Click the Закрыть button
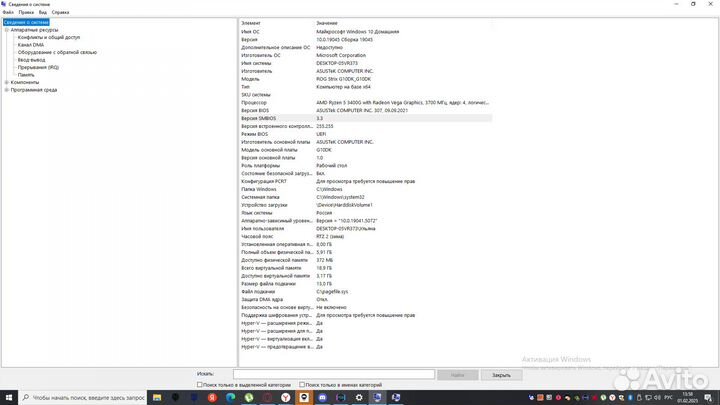 click(501, 375)
